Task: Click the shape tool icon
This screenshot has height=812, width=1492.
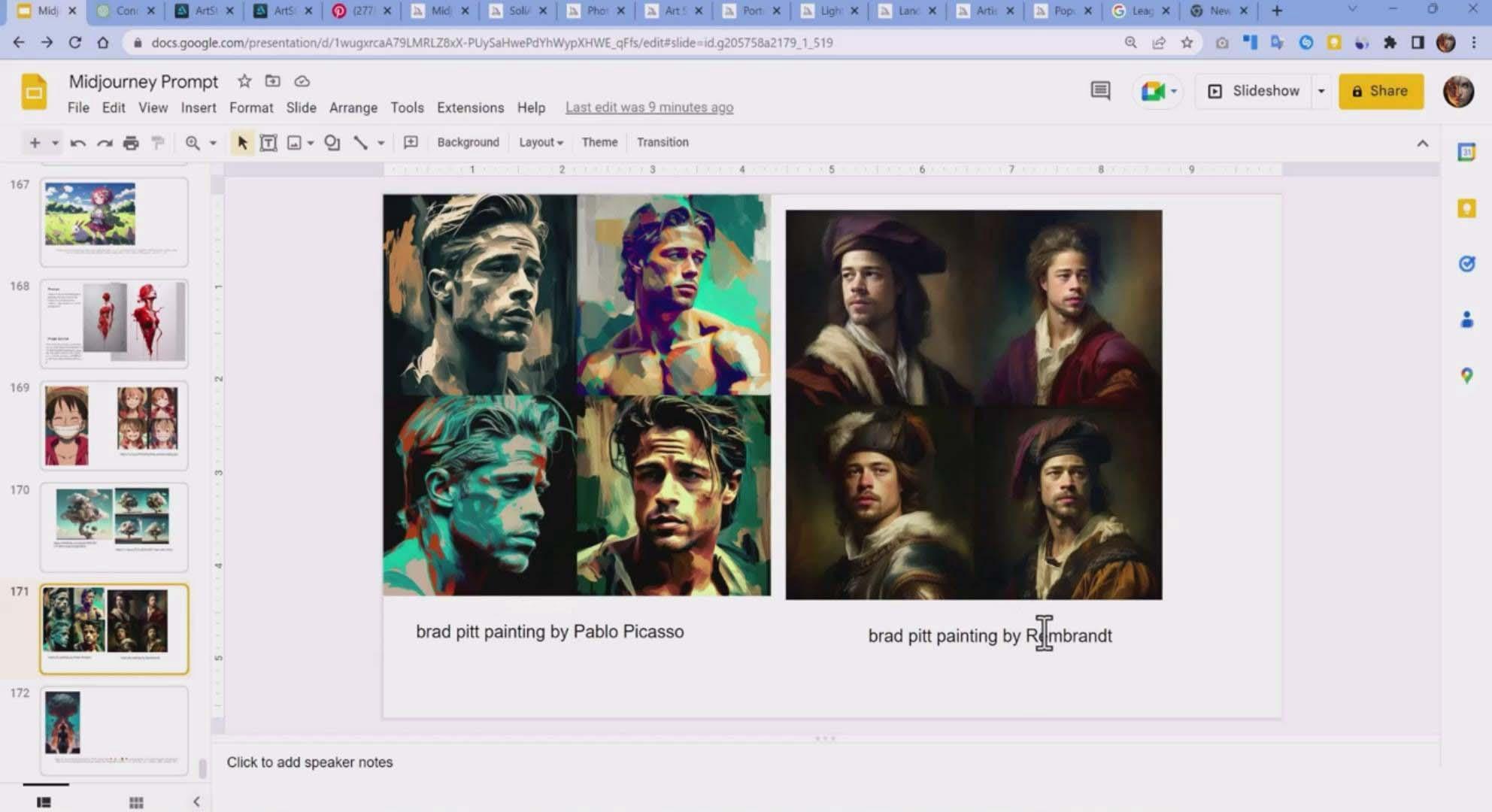Action: pyautogui.click(x=335, y=142)
